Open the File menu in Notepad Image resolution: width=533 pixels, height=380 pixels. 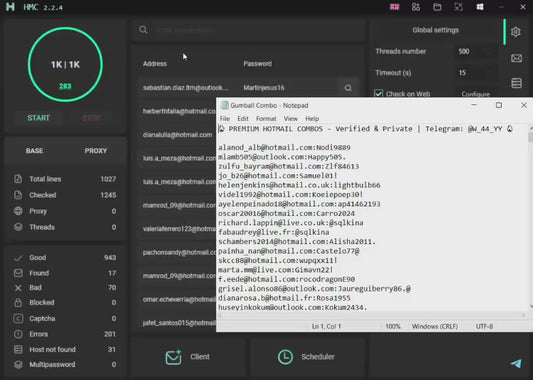coord(225,119)
